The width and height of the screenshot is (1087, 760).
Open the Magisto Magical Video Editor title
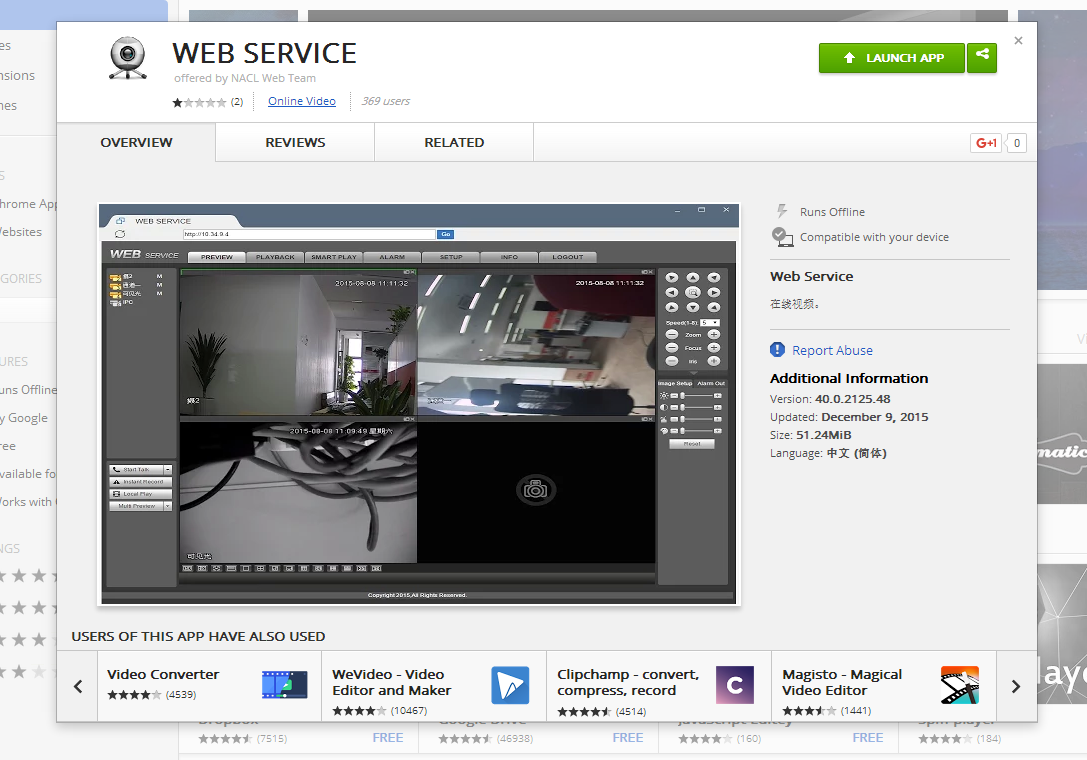click(x=842, y=682)
